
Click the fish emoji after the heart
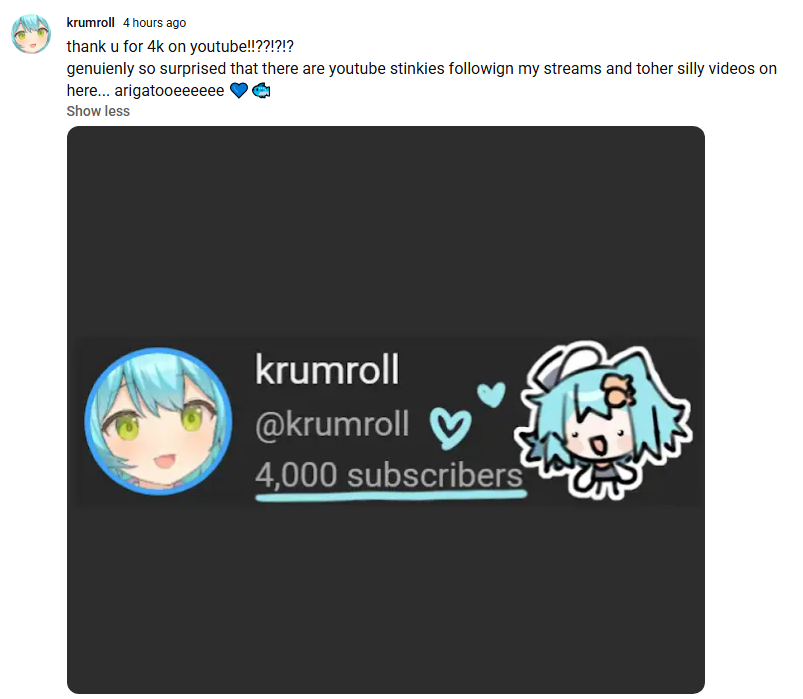coord(261,91)
